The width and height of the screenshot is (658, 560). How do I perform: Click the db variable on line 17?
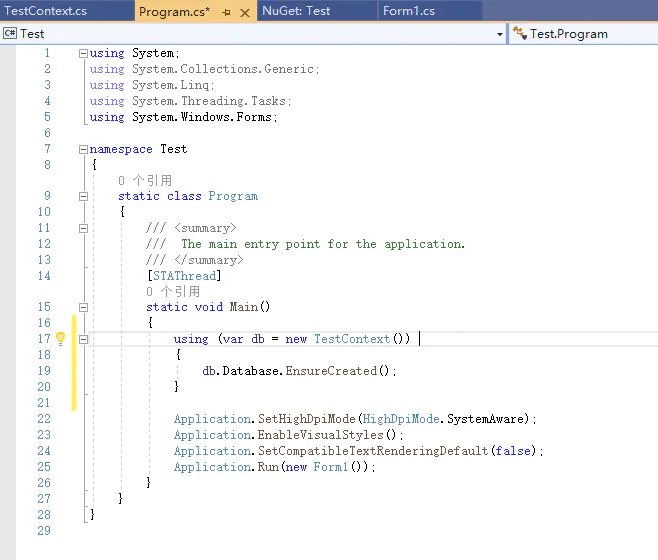[x=258, y=339]
